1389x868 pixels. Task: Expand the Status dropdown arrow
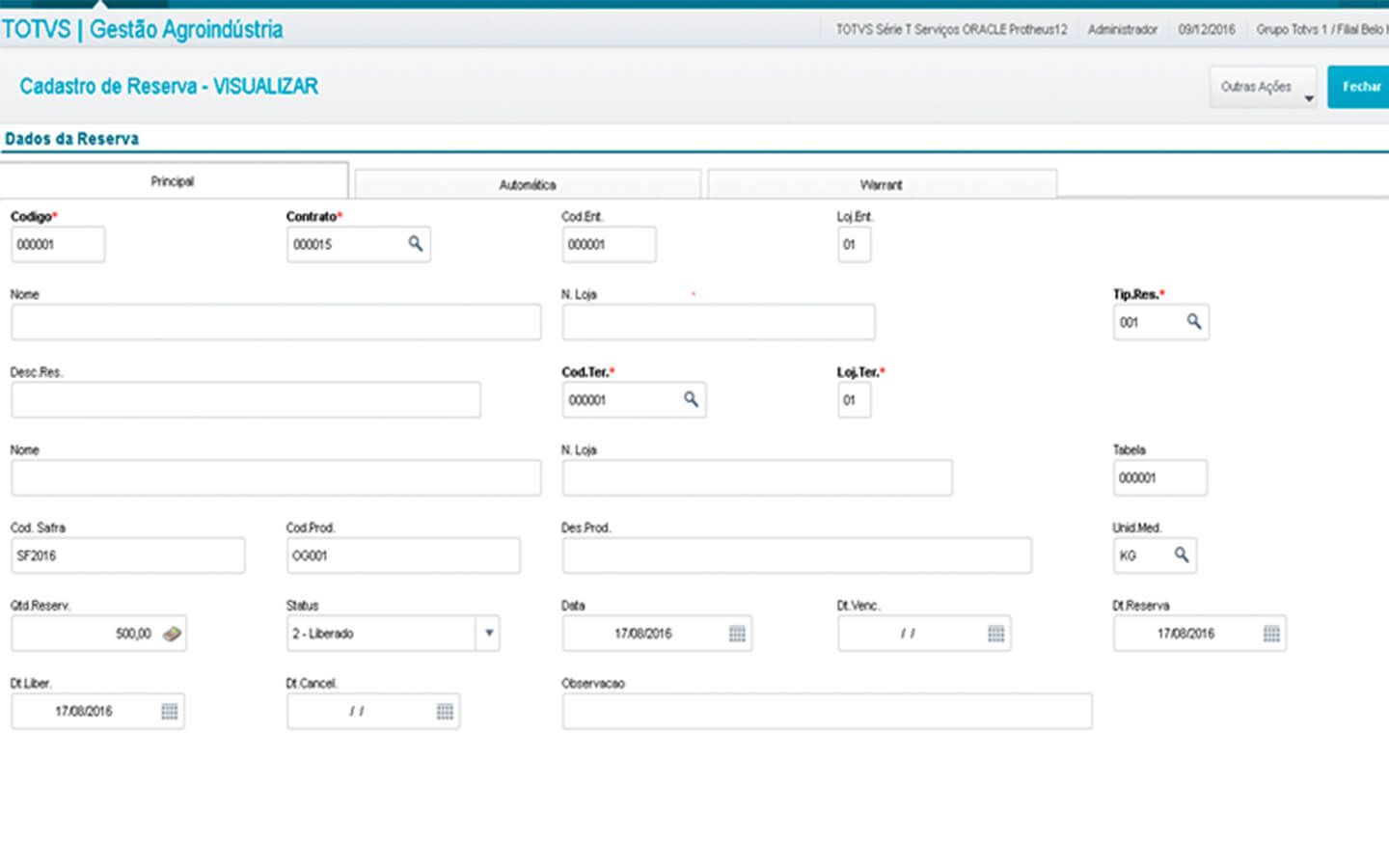[489, 634]
